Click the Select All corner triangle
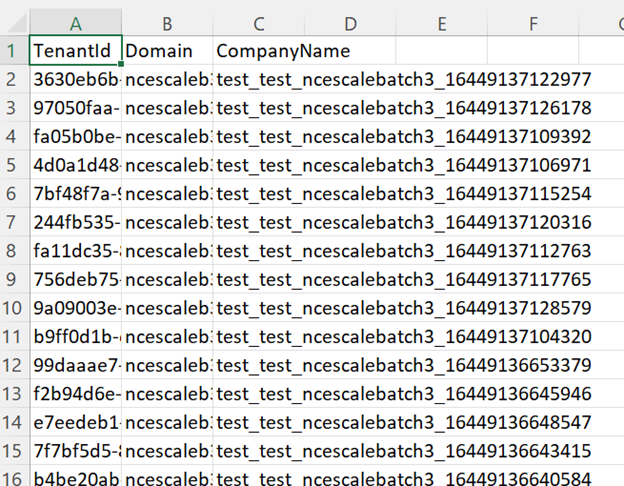 14,22
